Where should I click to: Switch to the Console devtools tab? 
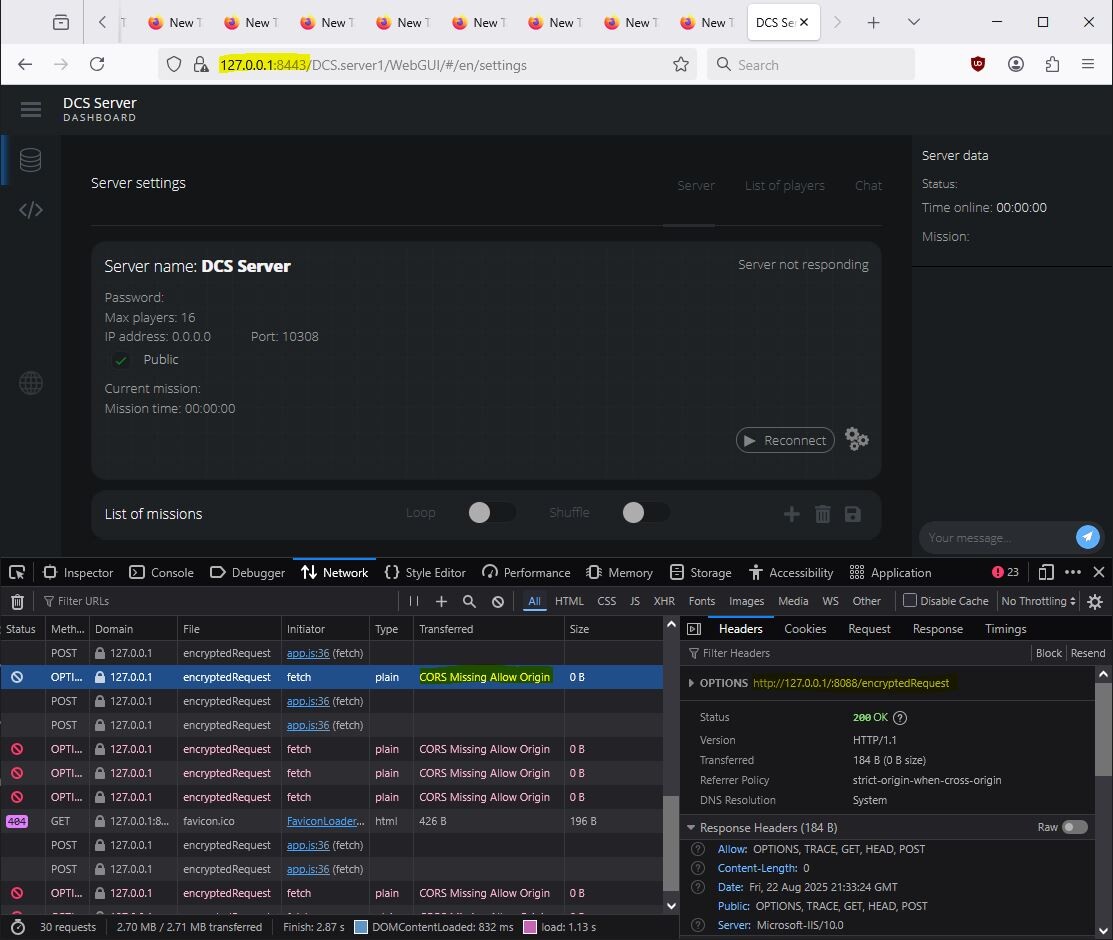pos(162,572)
